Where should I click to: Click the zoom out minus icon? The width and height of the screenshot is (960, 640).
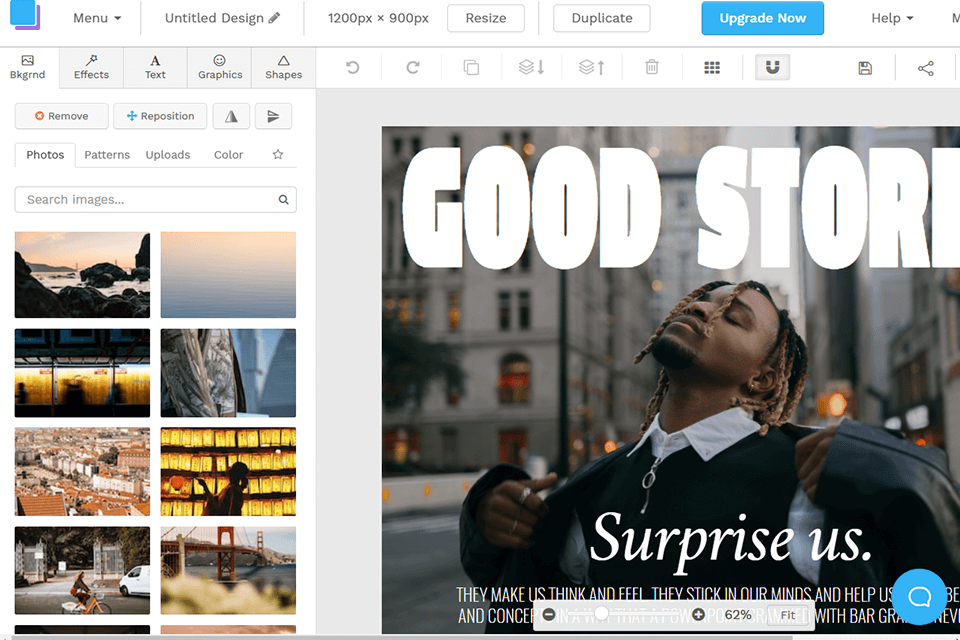[x=549, y=614]
